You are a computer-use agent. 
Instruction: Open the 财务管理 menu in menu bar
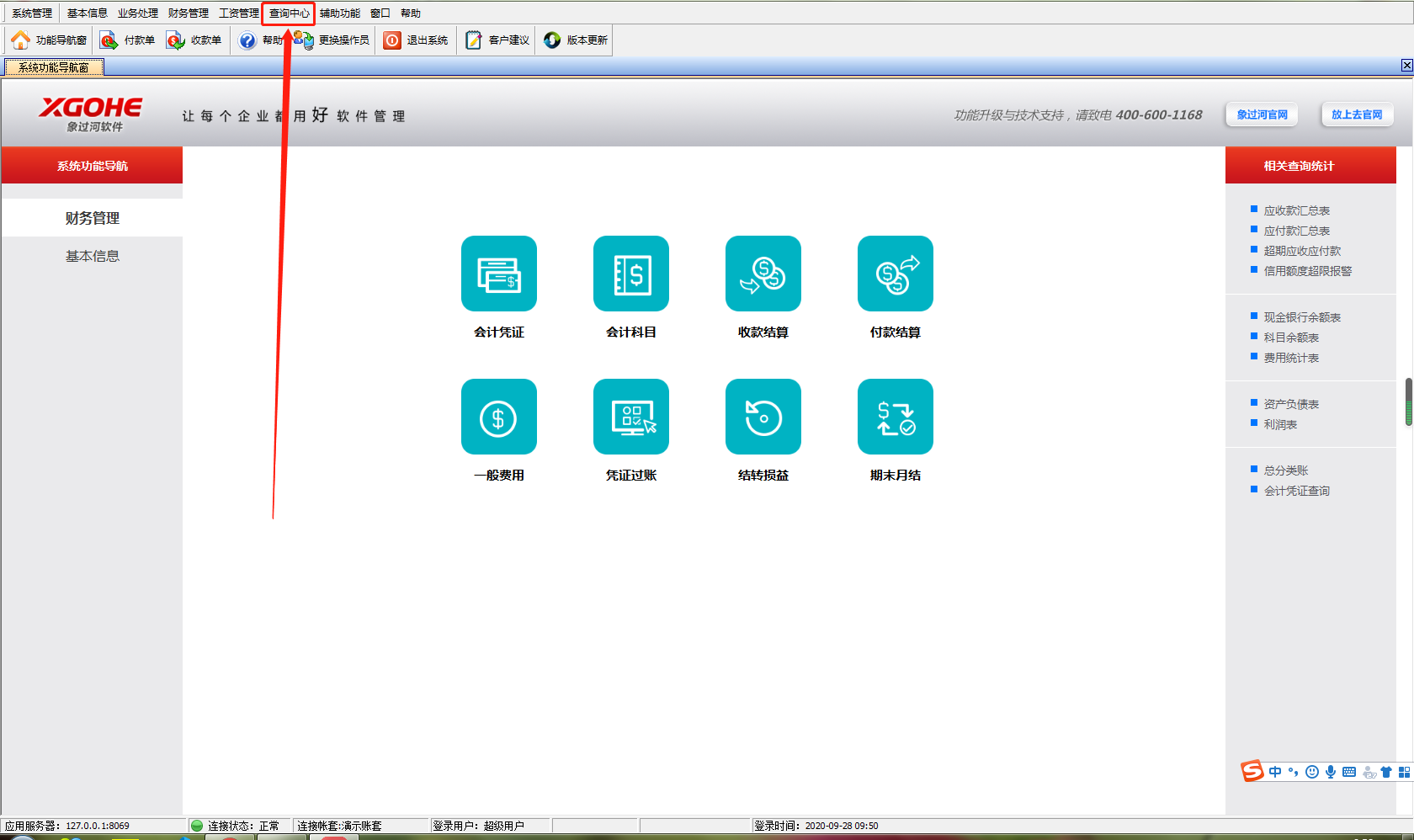(x=189, y=13)
